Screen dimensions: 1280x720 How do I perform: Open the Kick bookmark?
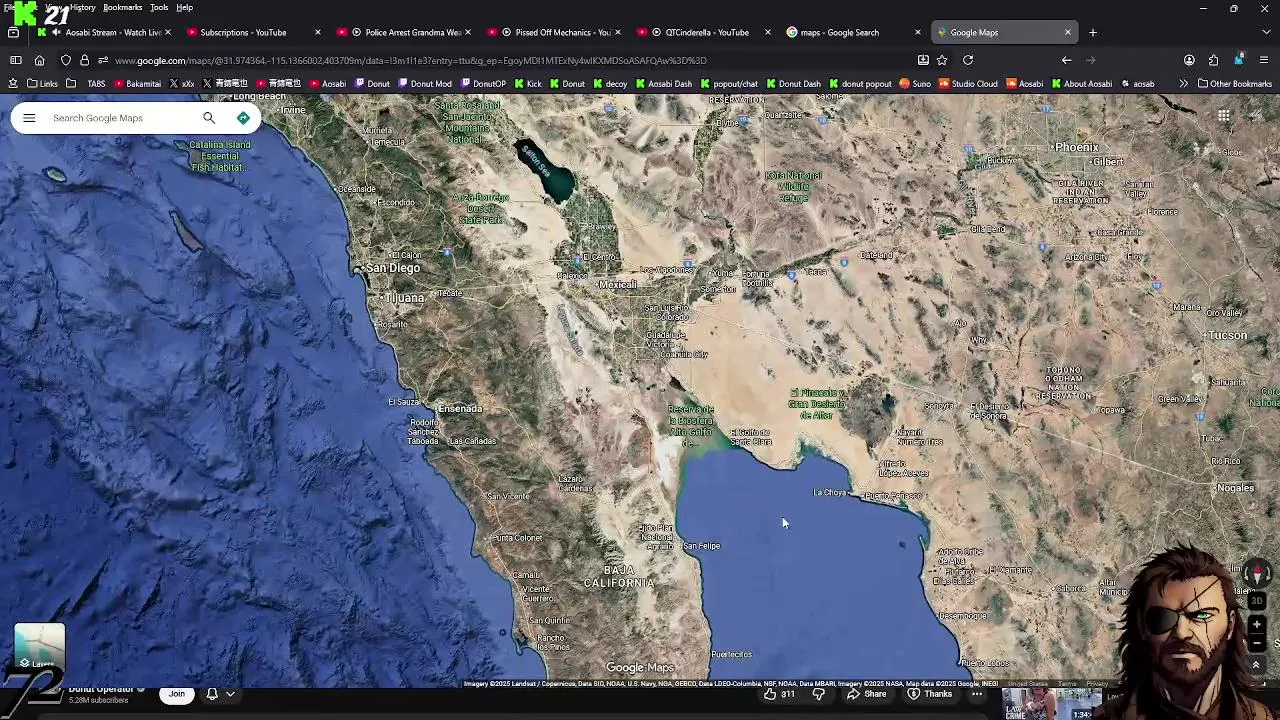(527, 84)
